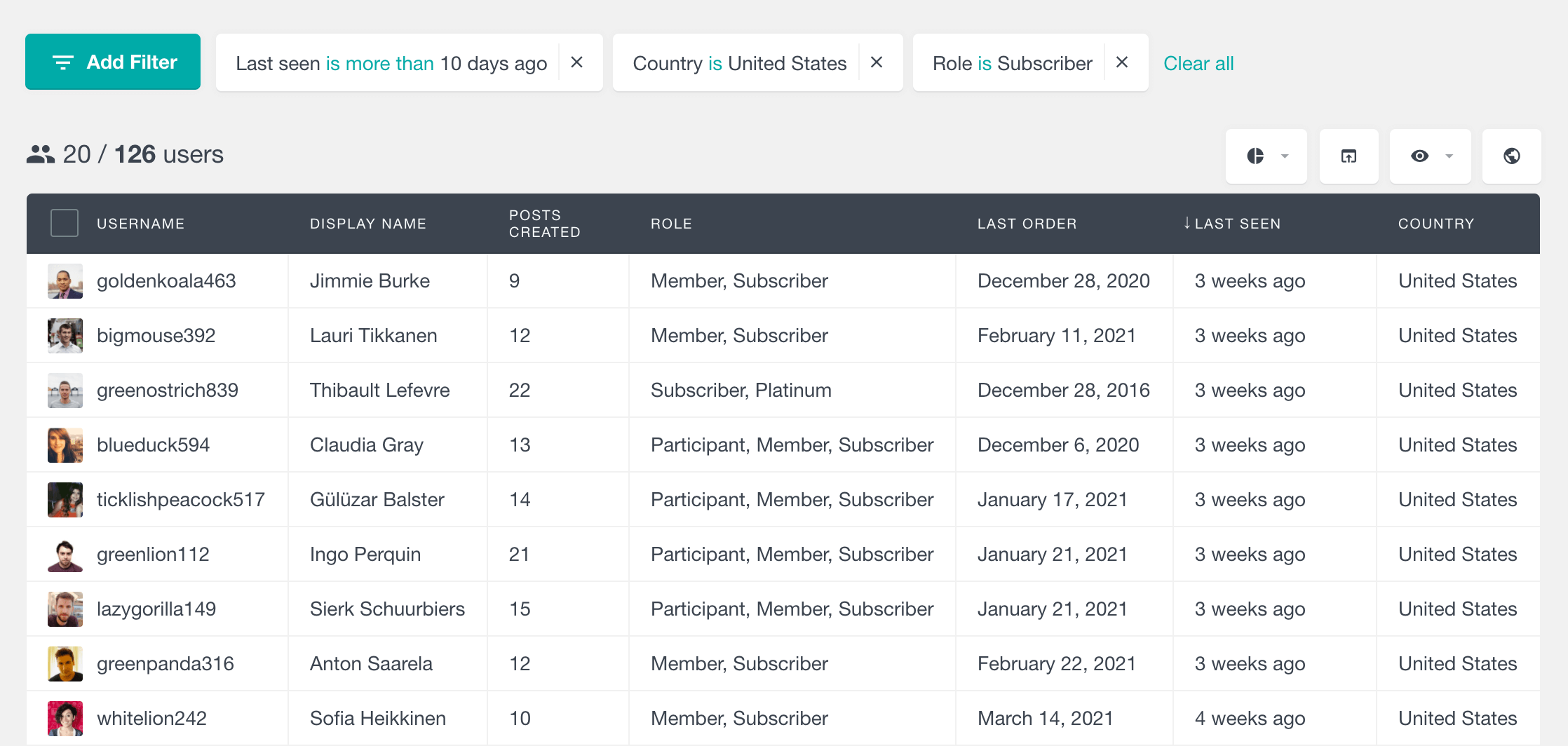
Task: Click the globe map view icon
Action: coord(1512,156)
